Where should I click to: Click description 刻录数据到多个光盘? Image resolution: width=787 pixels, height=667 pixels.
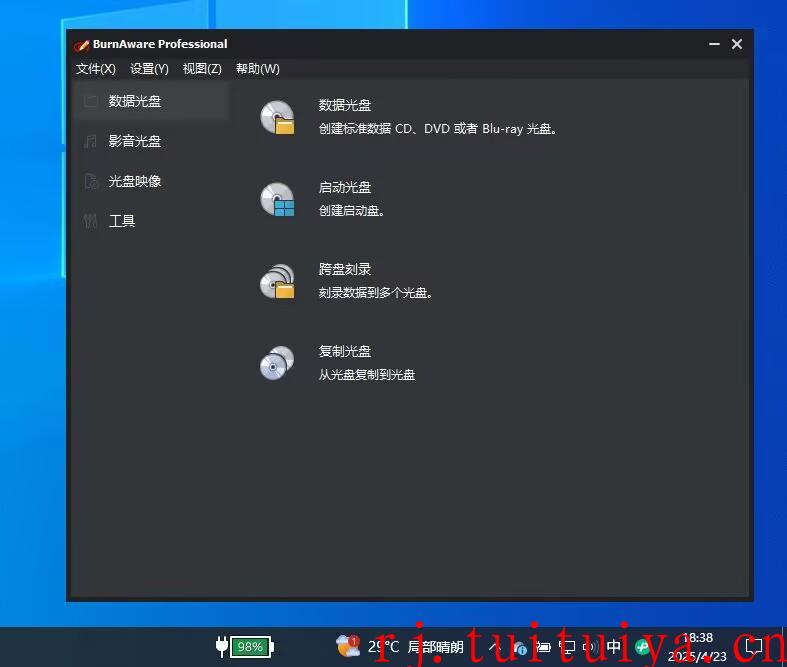(375, 293)
